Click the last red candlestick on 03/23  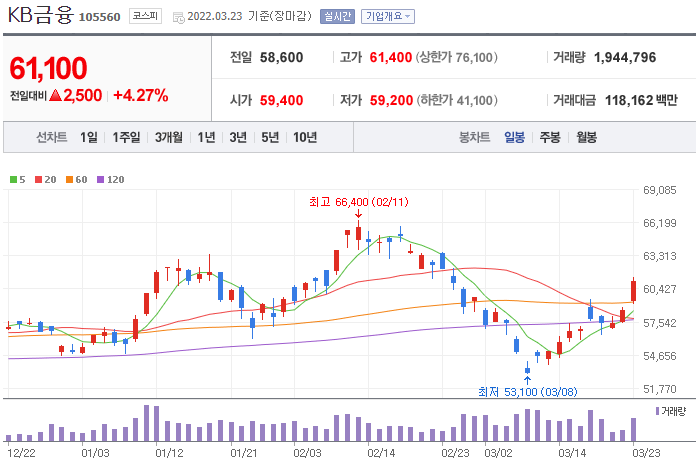click(633, 291)
